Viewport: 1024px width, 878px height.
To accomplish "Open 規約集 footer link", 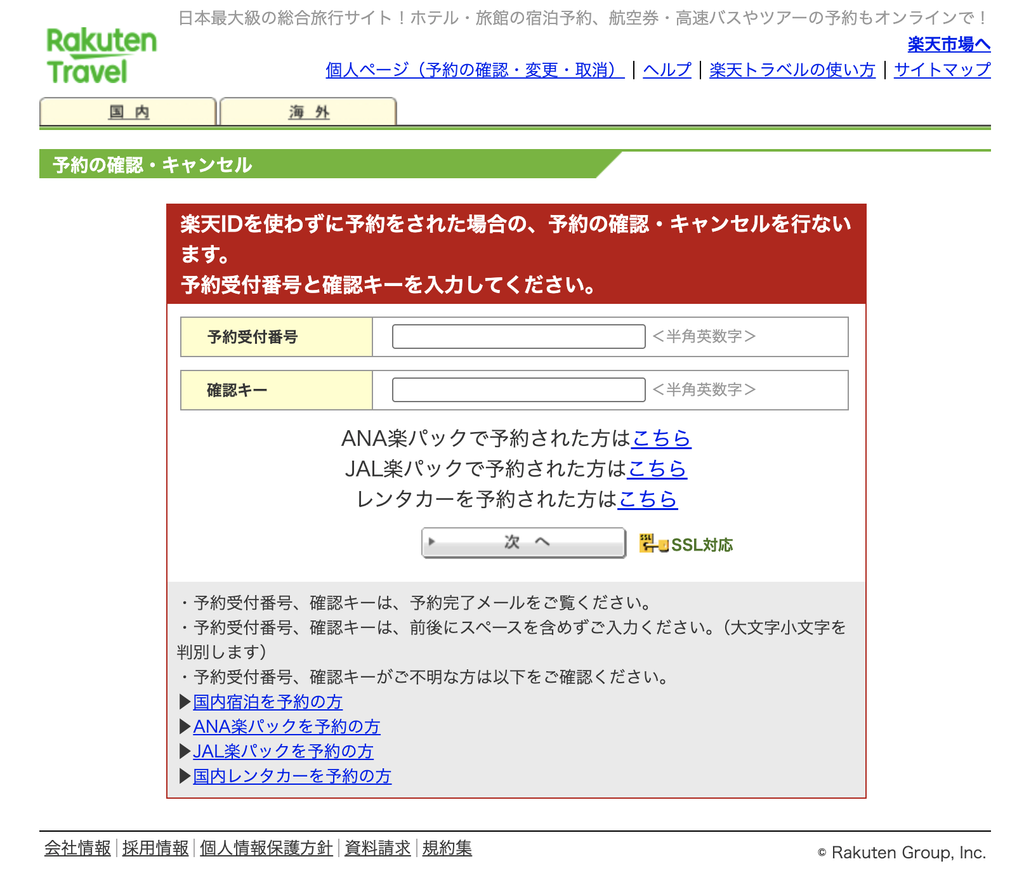I will 447,848.
